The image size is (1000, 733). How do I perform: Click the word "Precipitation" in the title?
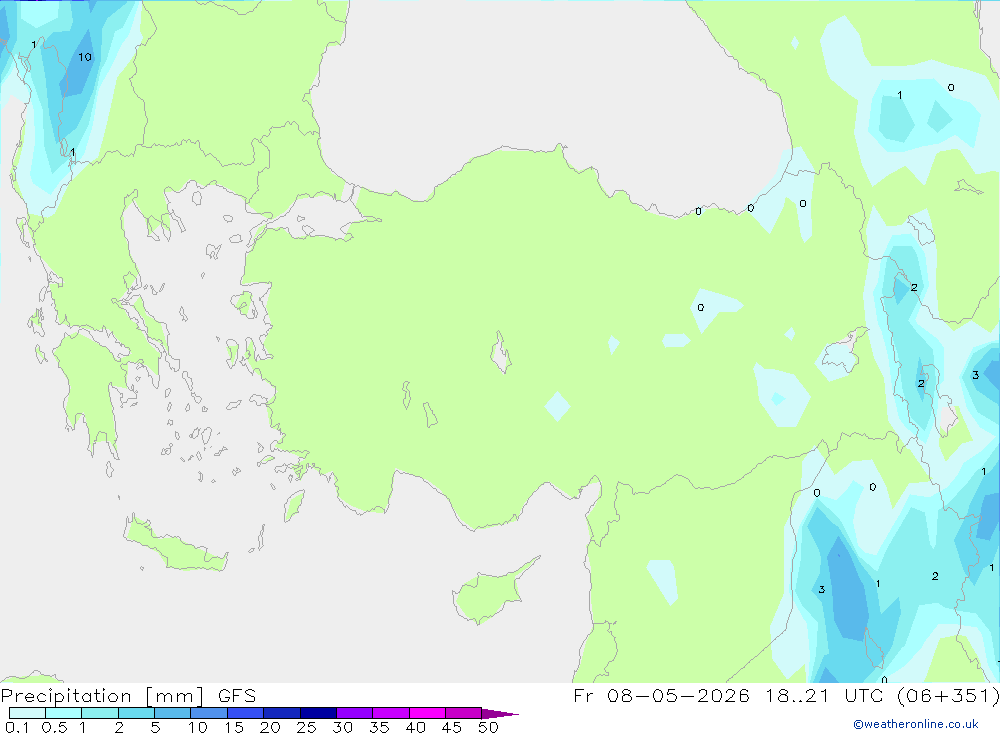click(x=66, y=696)
